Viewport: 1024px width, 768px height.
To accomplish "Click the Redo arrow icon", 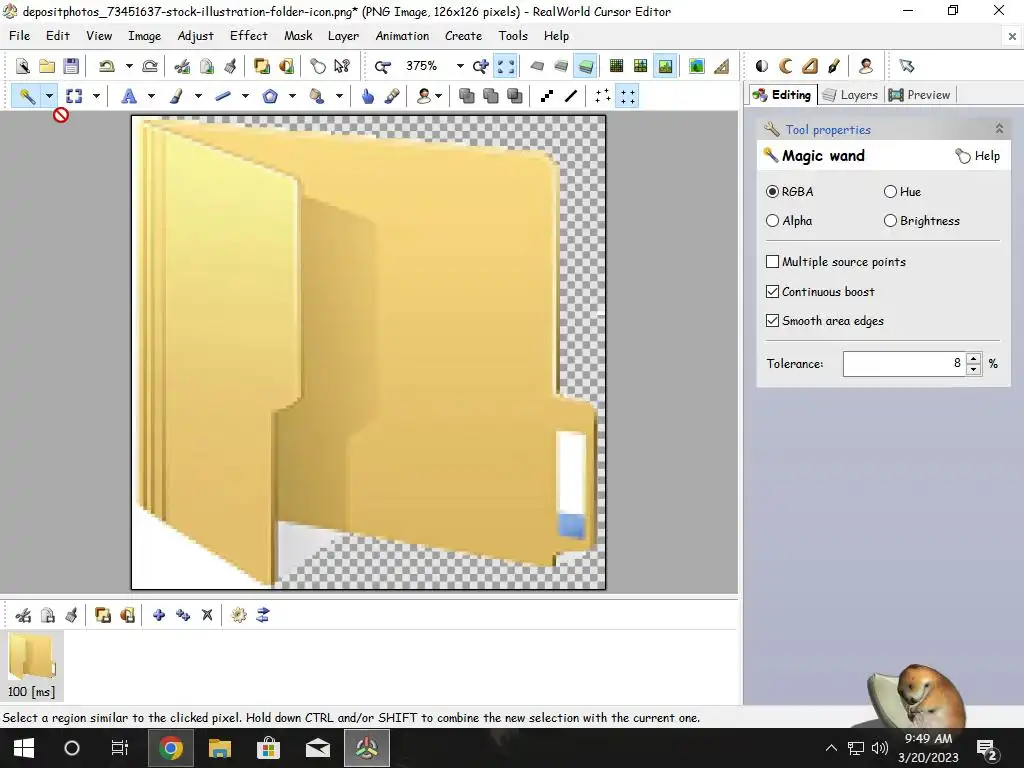I will pyautogui.click(x=150, y=66).
